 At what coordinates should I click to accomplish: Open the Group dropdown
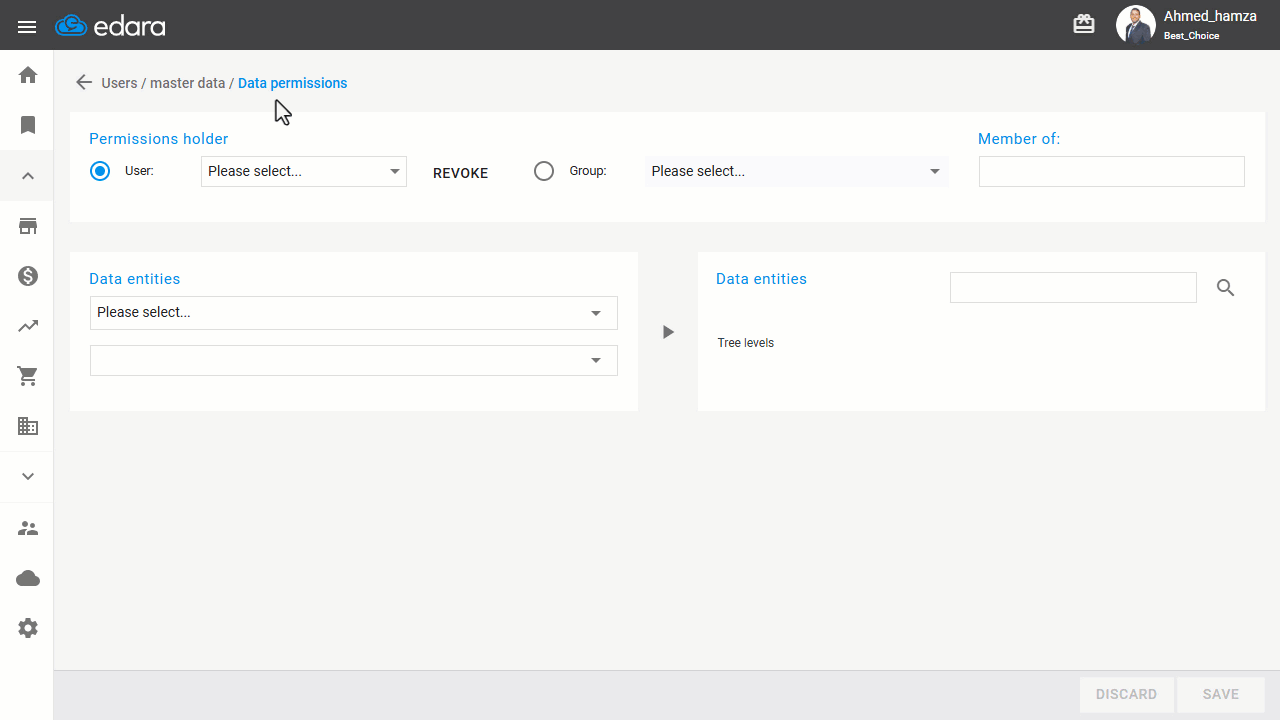(x=796, y=171)
